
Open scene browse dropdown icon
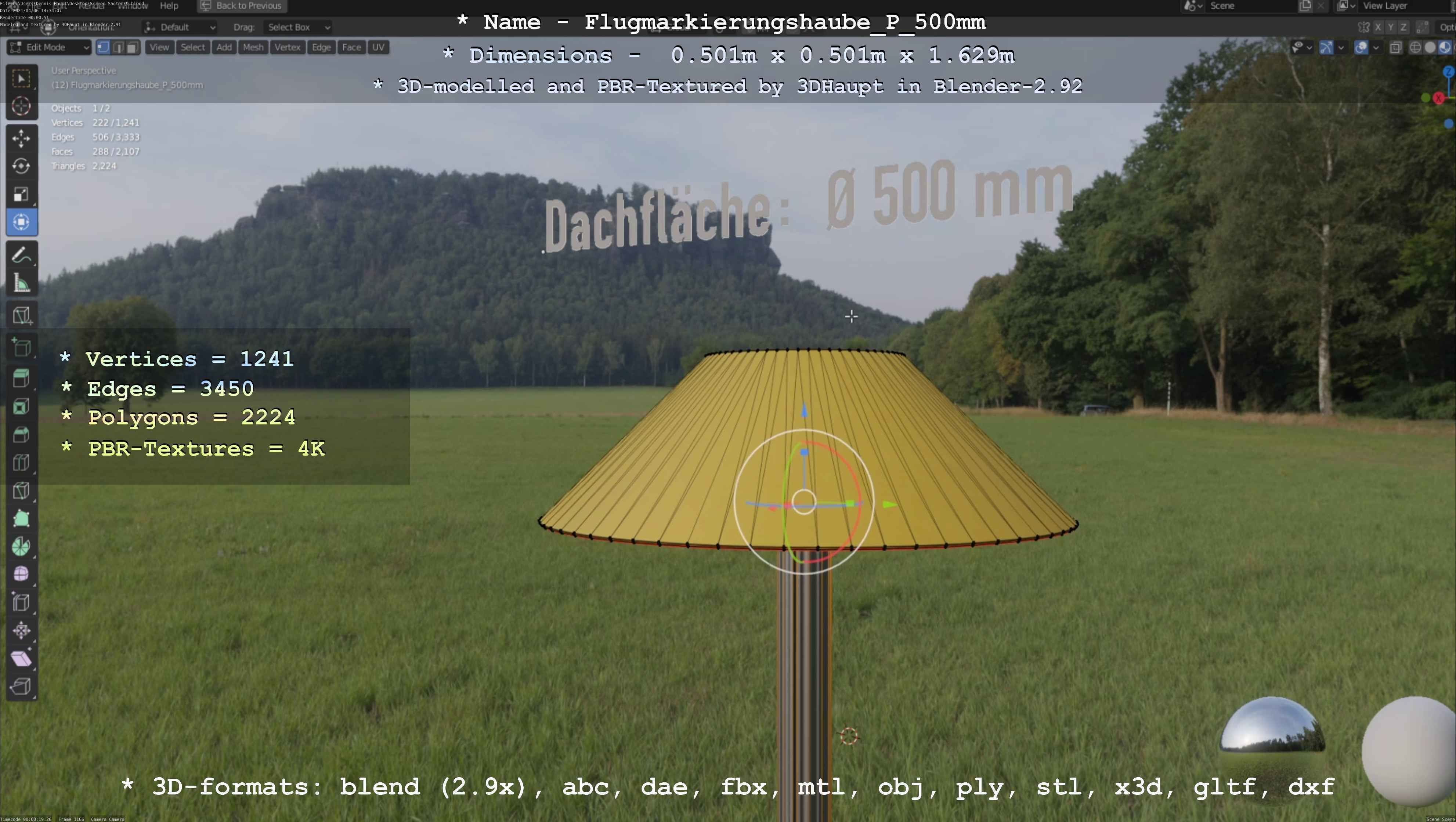(x=1193, y=6)
